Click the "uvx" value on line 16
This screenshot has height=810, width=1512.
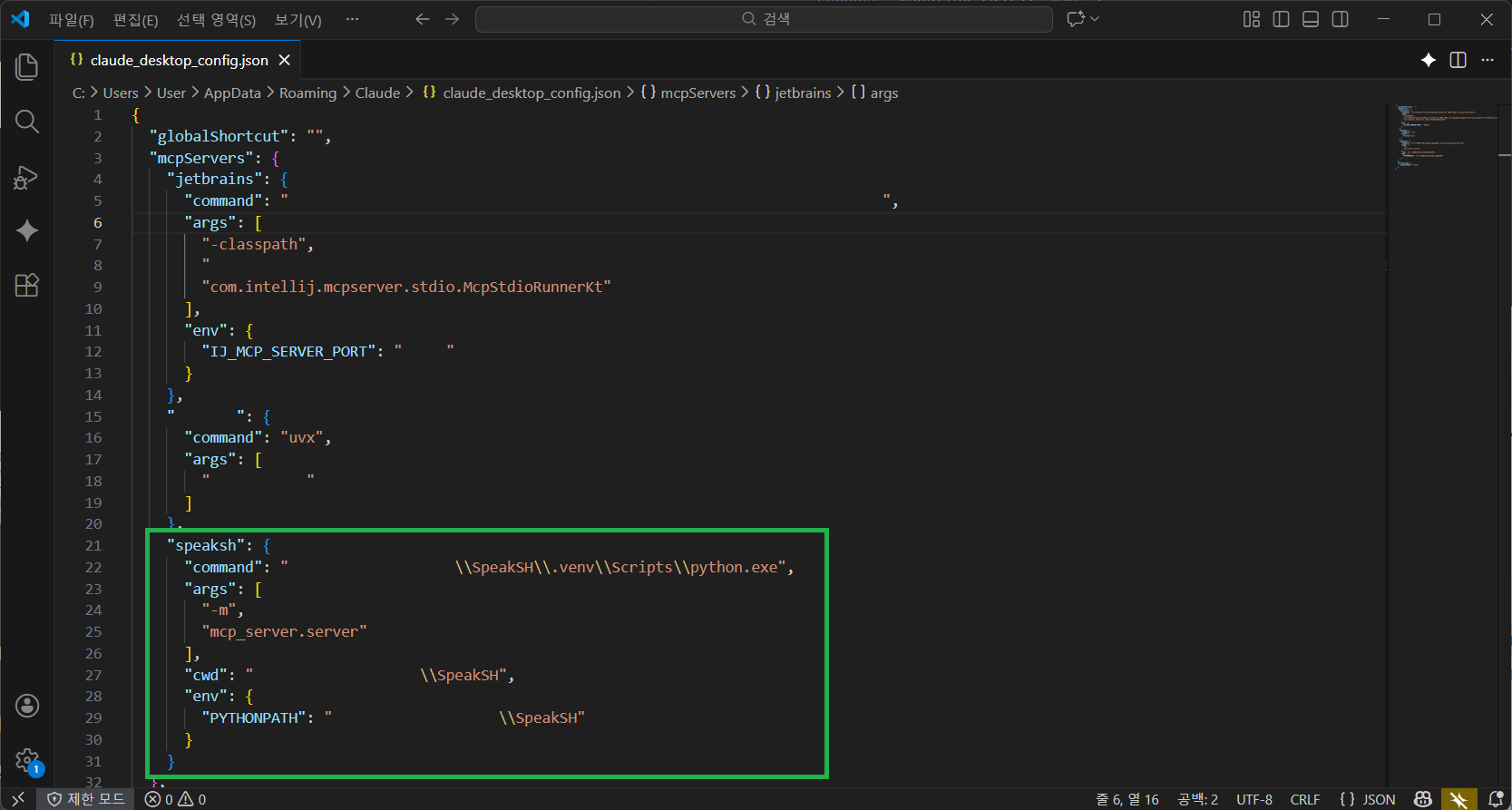[x=302, y=437]
